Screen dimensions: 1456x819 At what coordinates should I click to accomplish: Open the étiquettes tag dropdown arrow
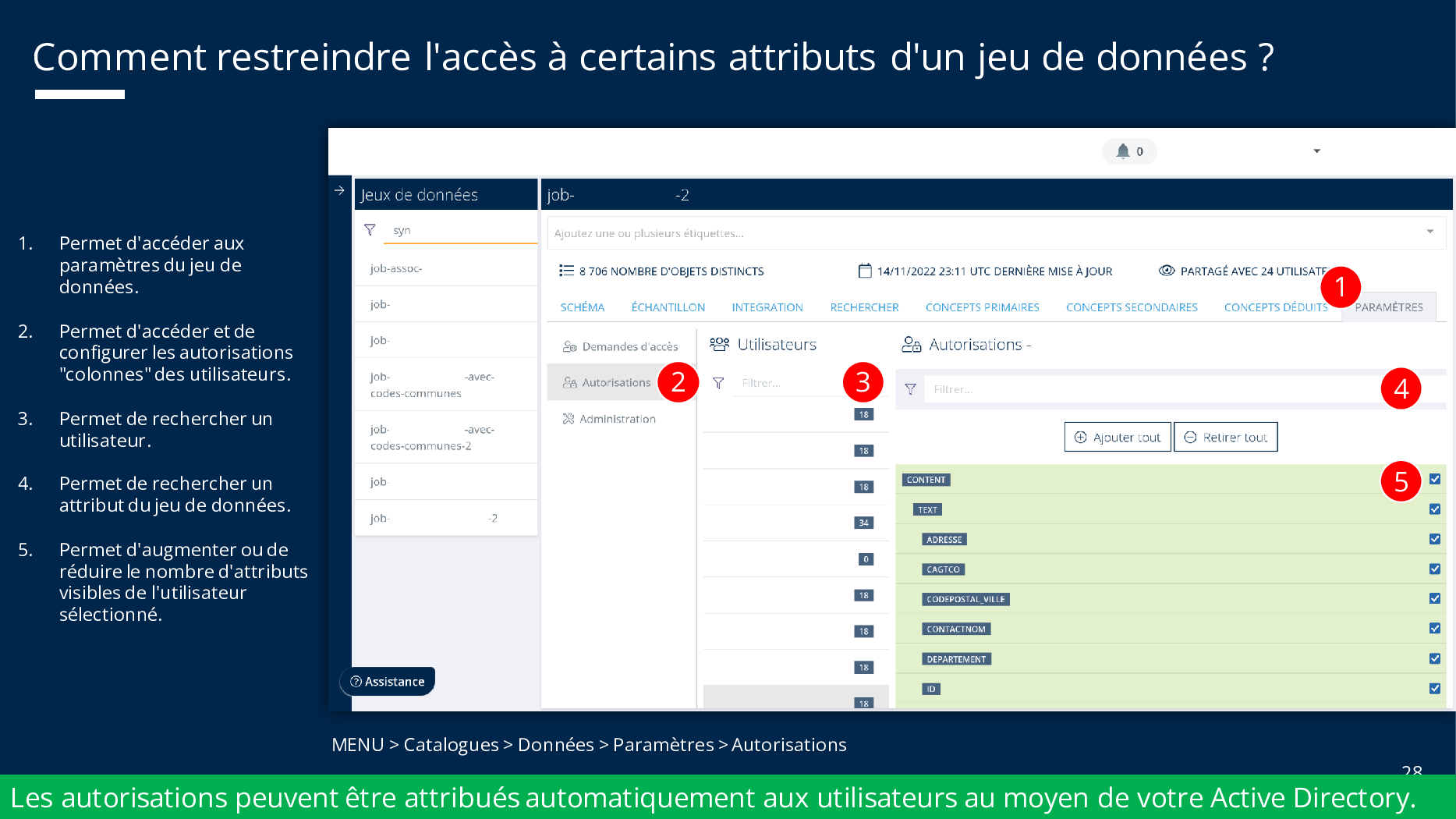(x=1429, y=232)
